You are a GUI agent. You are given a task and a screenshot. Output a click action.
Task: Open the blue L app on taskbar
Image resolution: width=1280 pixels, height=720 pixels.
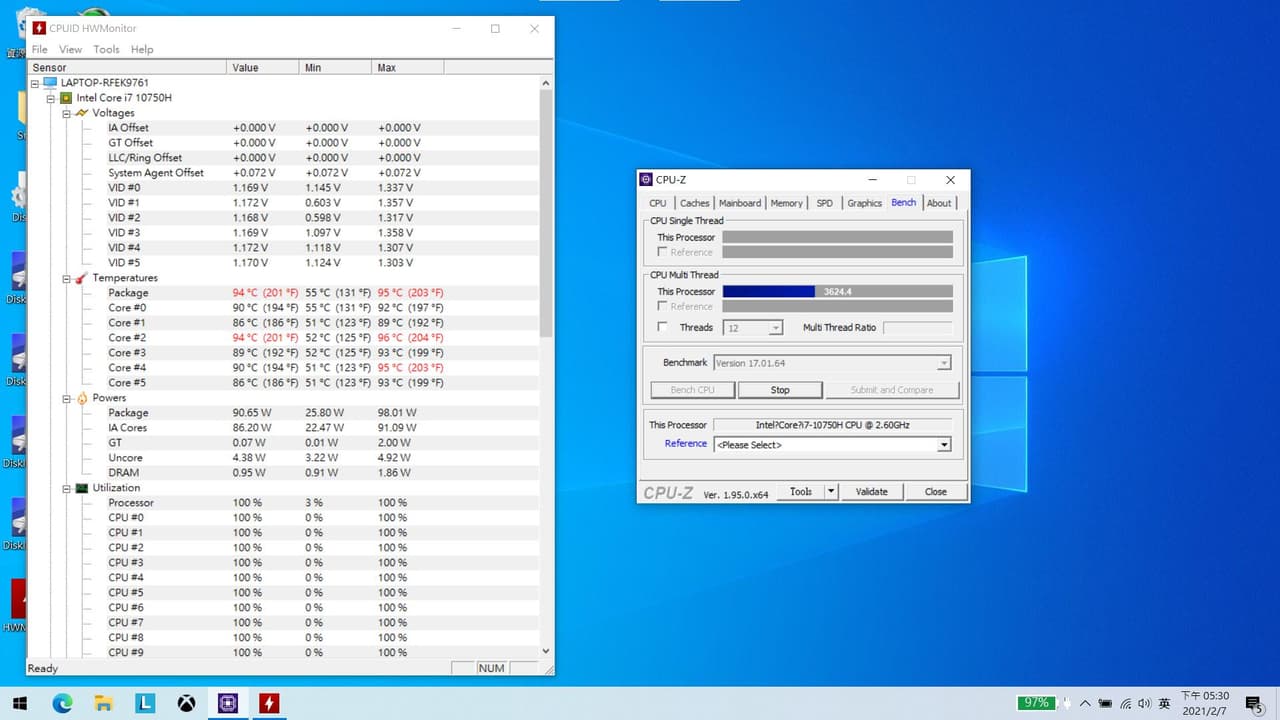(x=145, y=703)
